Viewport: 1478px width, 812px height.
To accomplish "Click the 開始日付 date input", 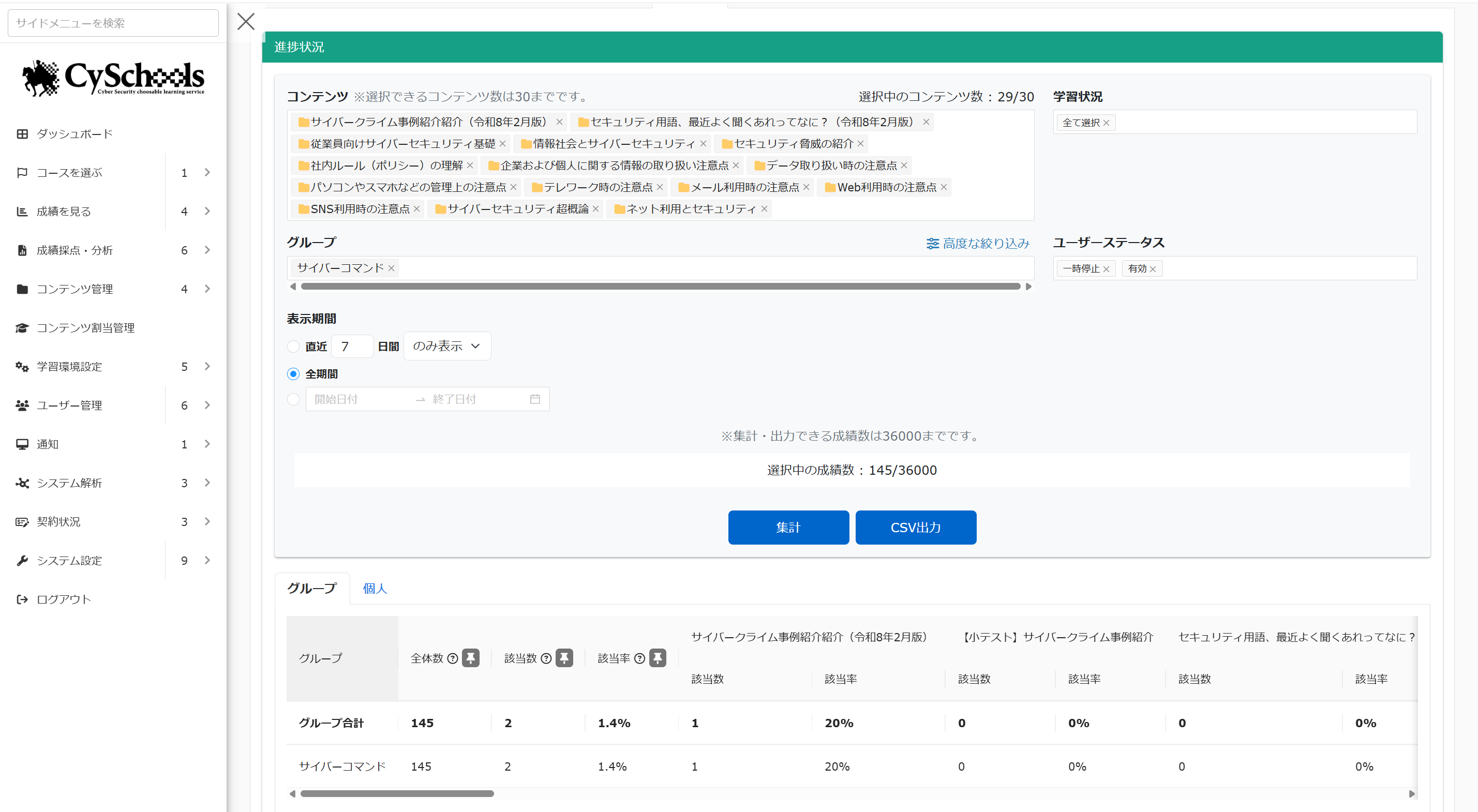I will click(361, 399).
